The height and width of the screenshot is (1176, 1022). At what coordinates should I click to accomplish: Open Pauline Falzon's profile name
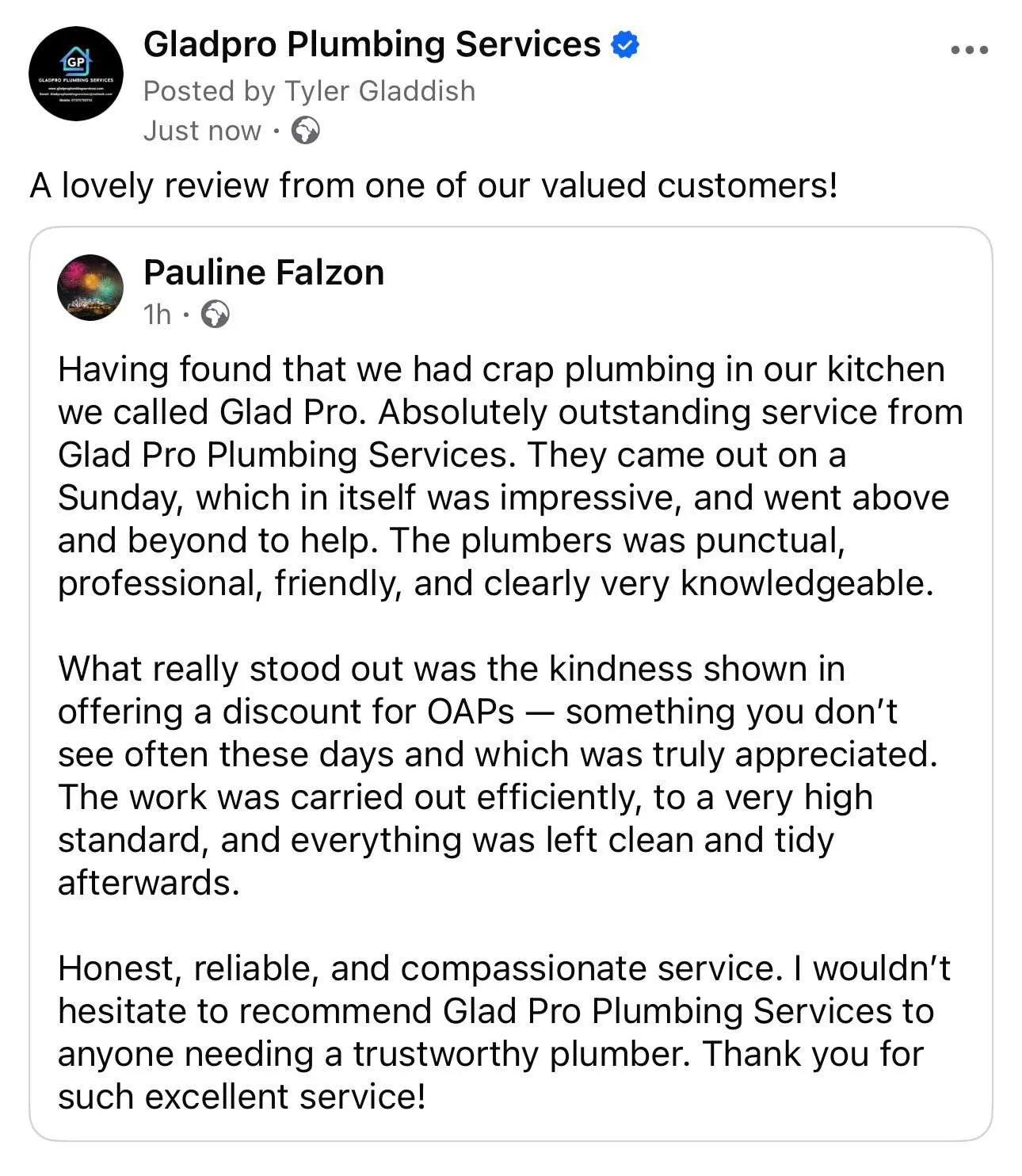pyautogui.click(x=264, y=273)
